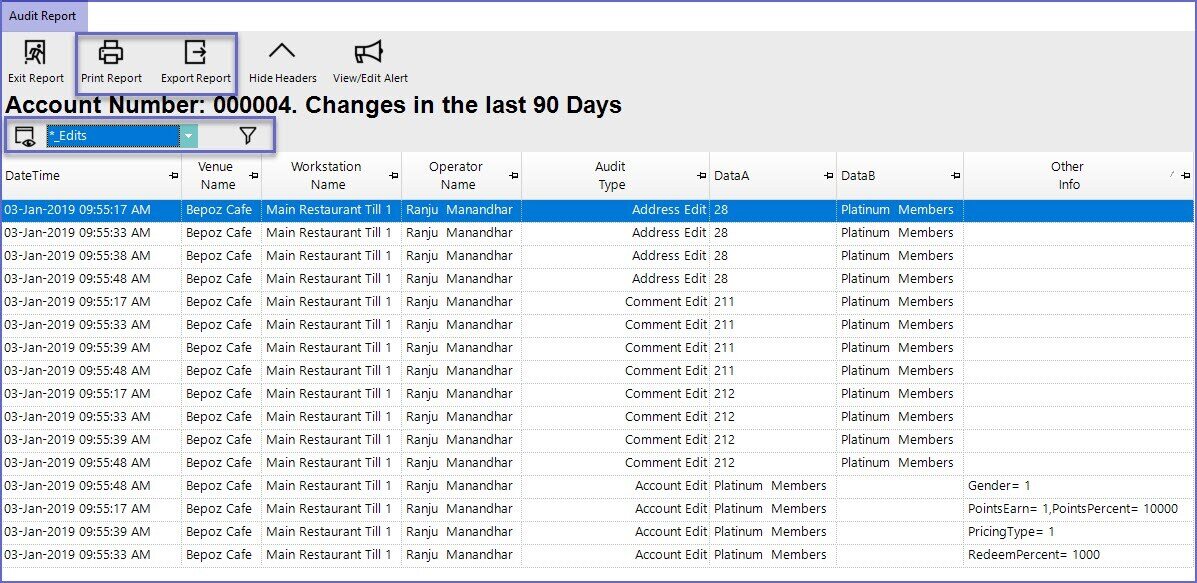The image size is (1197, 583).
Task: Click the Export Report icon
Action: pyautogui.click(x=195, y=53)
